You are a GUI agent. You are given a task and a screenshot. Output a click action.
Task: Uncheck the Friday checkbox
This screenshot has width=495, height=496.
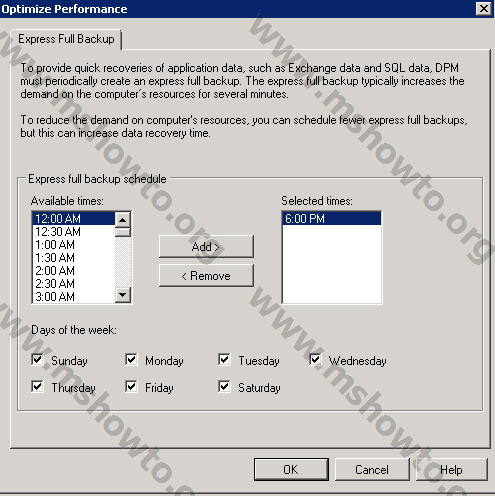coord(131,387)
